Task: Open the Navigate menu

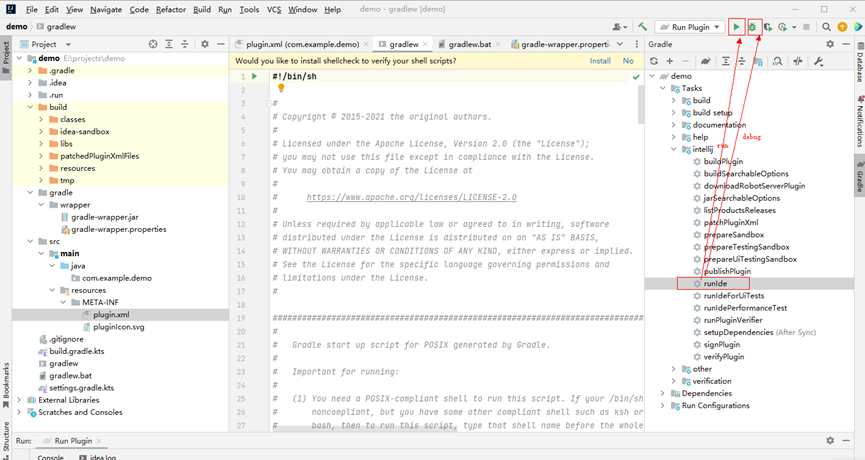Action: point(106,9)
